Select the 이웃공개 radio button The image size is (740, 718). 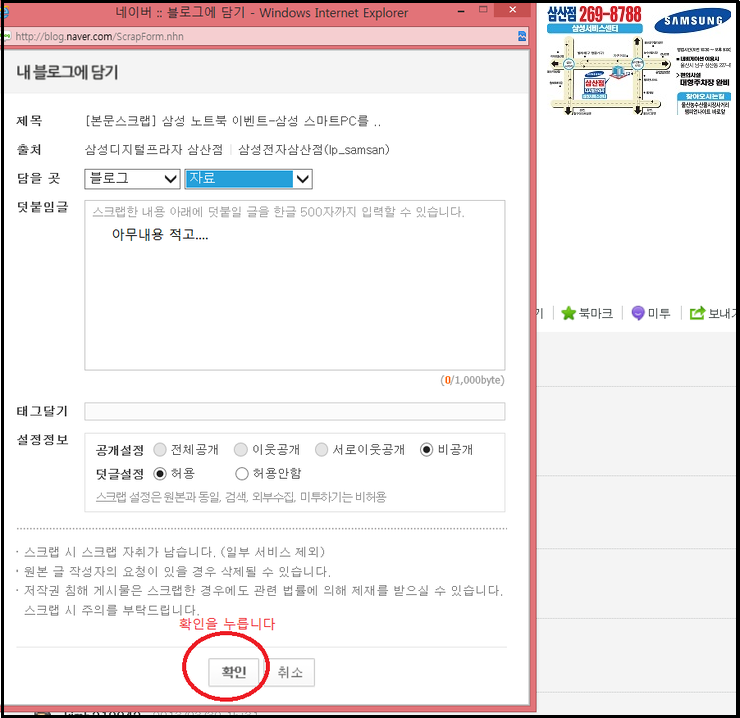pyautogui.click(x=241, y=449)
